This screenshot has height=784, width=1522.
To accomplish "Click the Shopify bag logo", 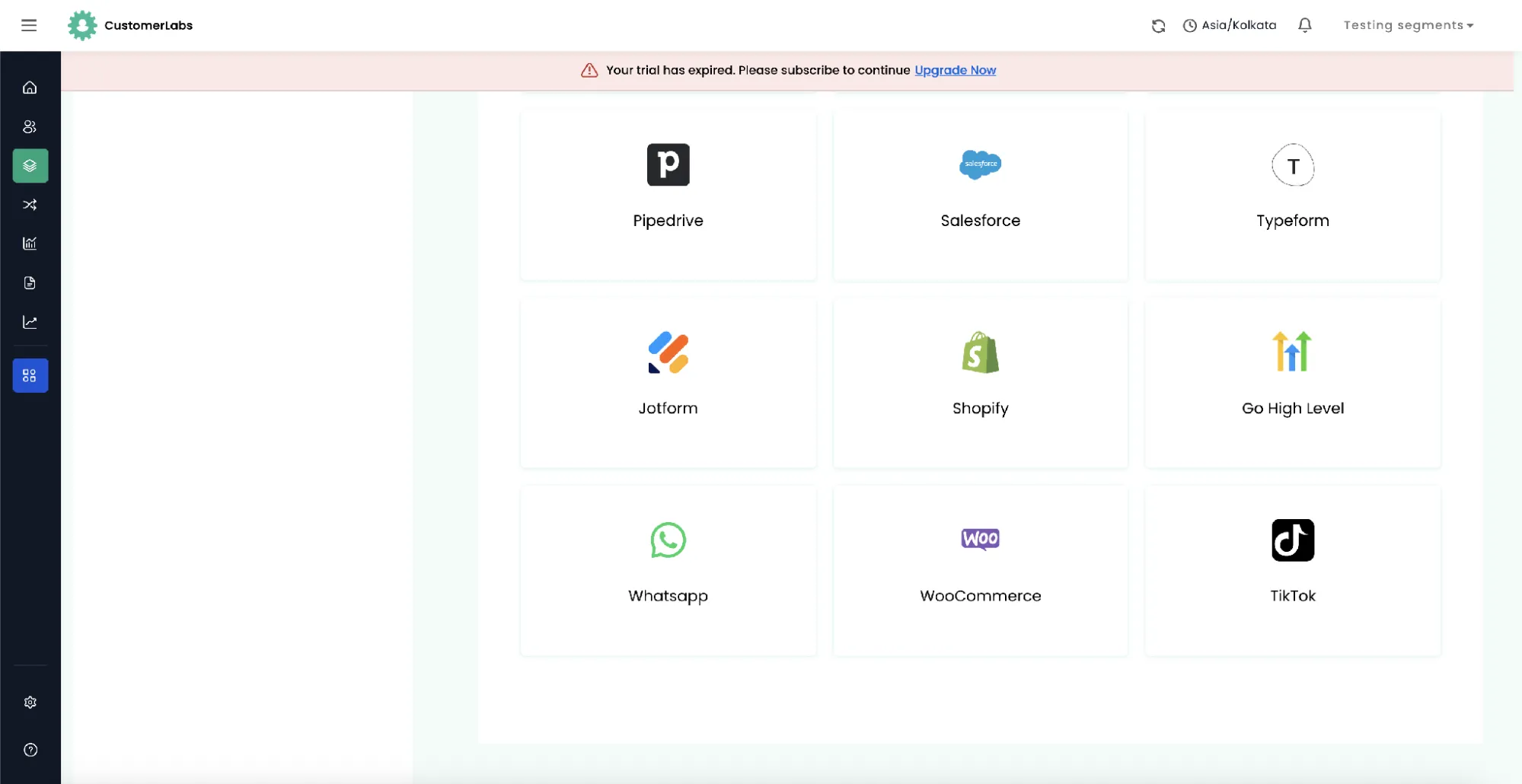I will tap(980, 352).
